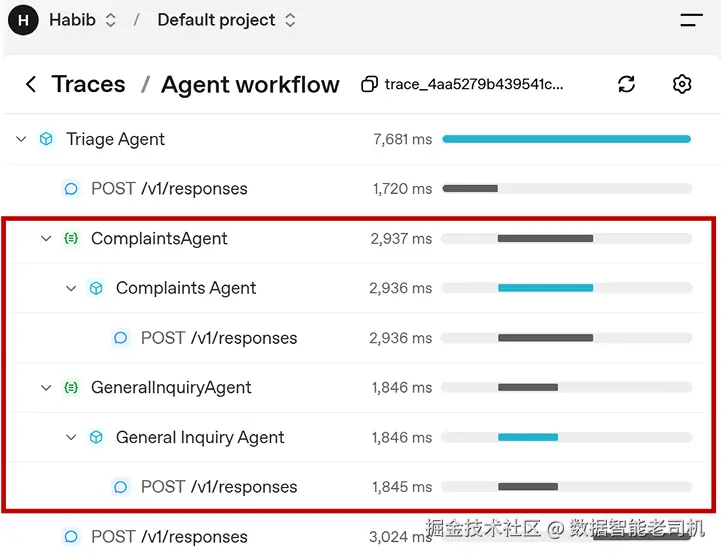Click the 1,845 ms duration value
721x555 pixels.
click(x=402, y=487)
